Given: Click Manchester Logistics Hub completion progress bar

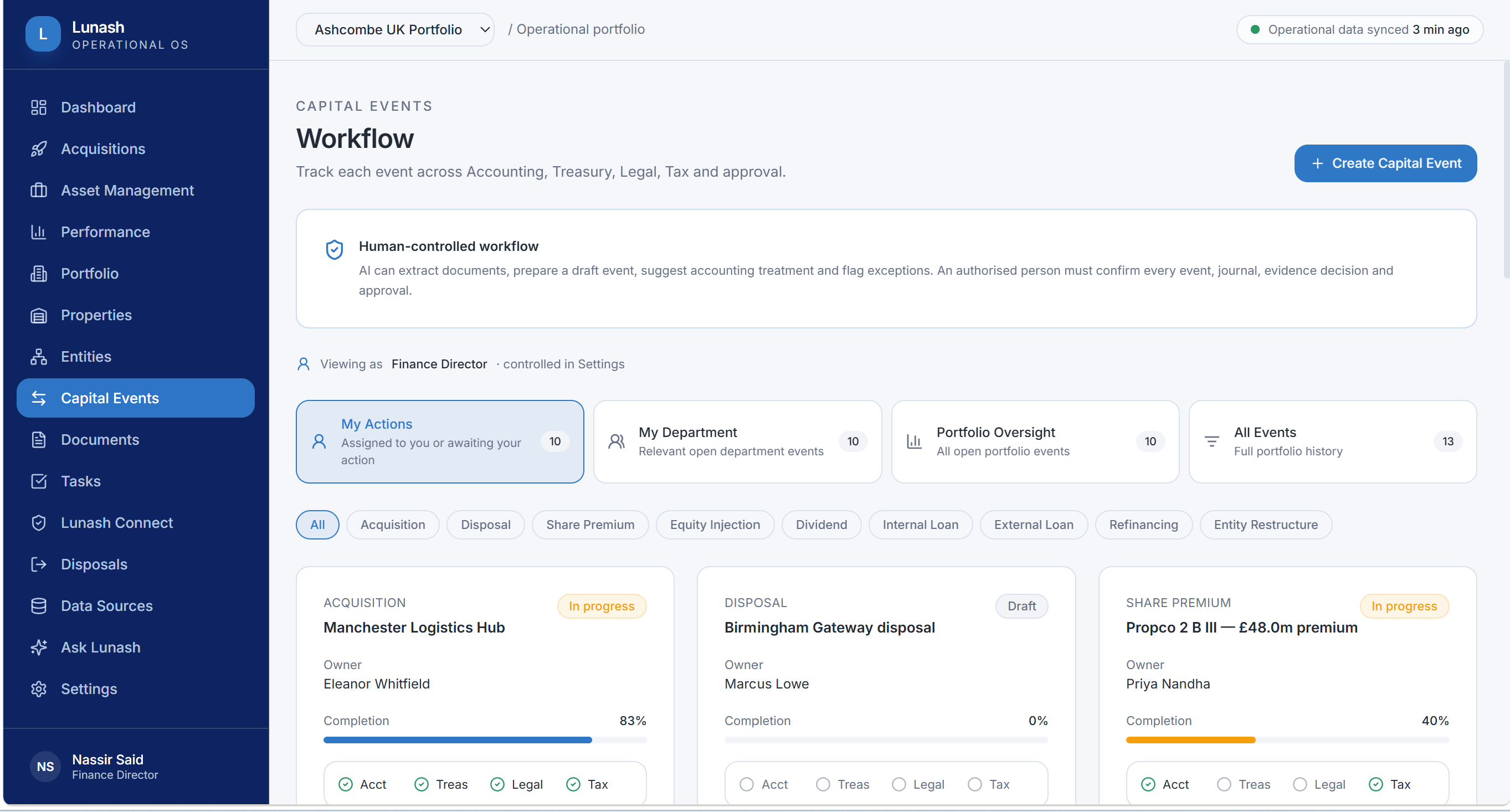Looking at the screenshot, I should tap(485, 740).
